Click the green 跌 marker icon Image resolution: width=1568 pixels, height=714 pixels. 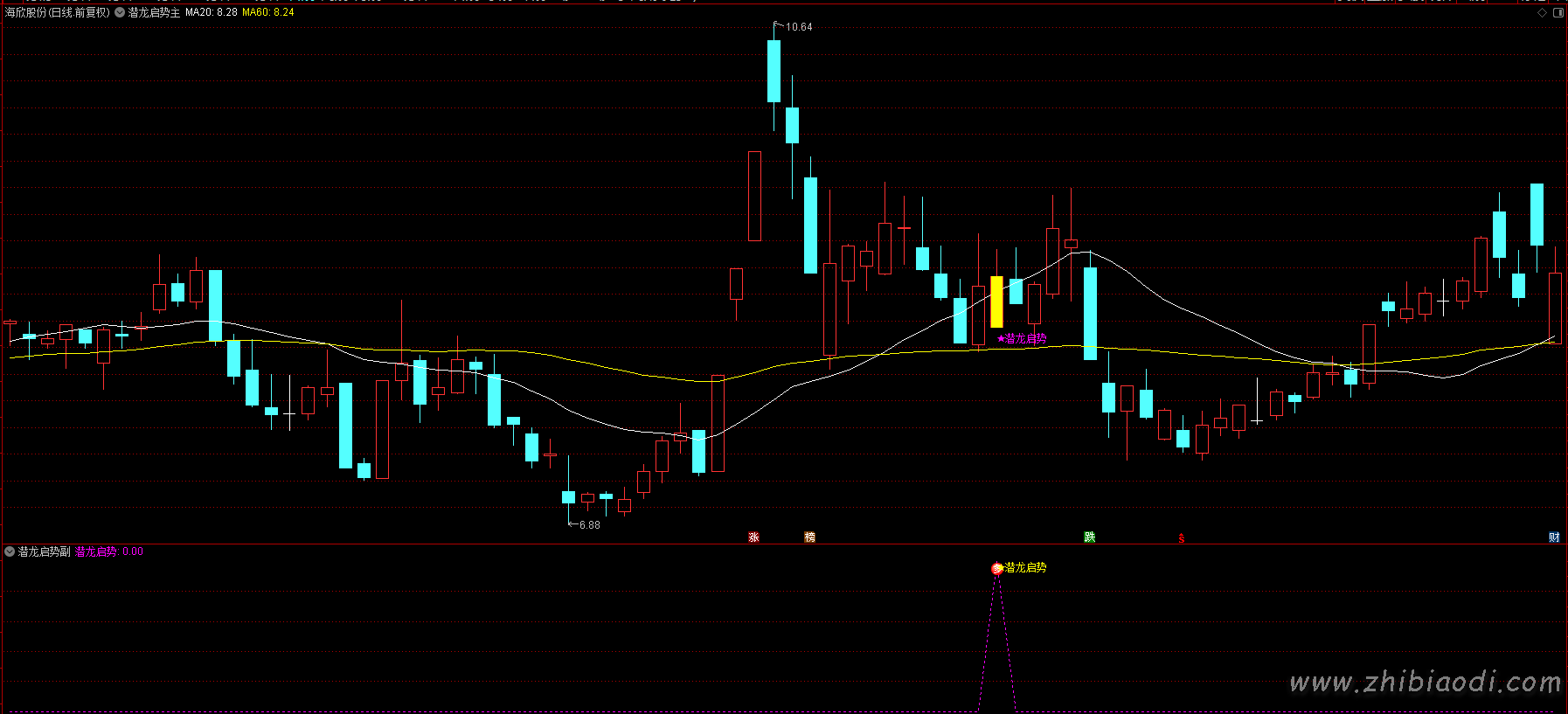point(1089,537)
